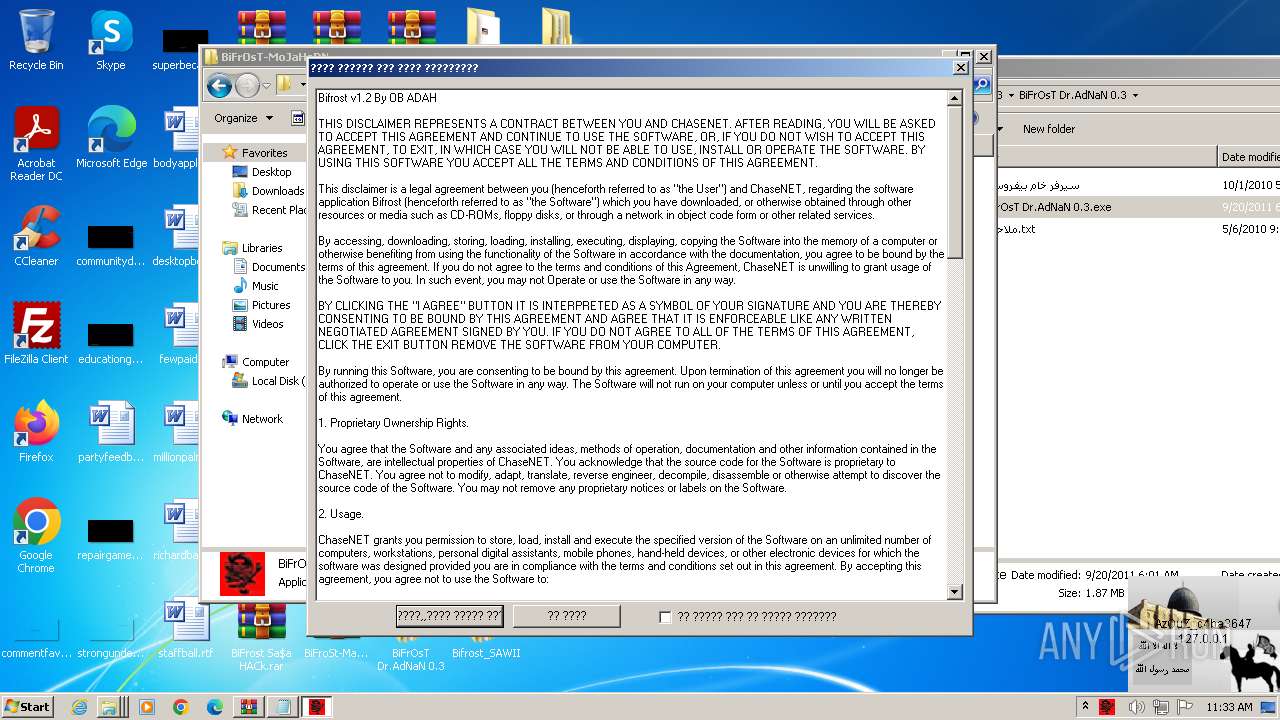Launch CCleaner from the desktop
Viewport: 1280px width, 720px height.
coord(36,237)
